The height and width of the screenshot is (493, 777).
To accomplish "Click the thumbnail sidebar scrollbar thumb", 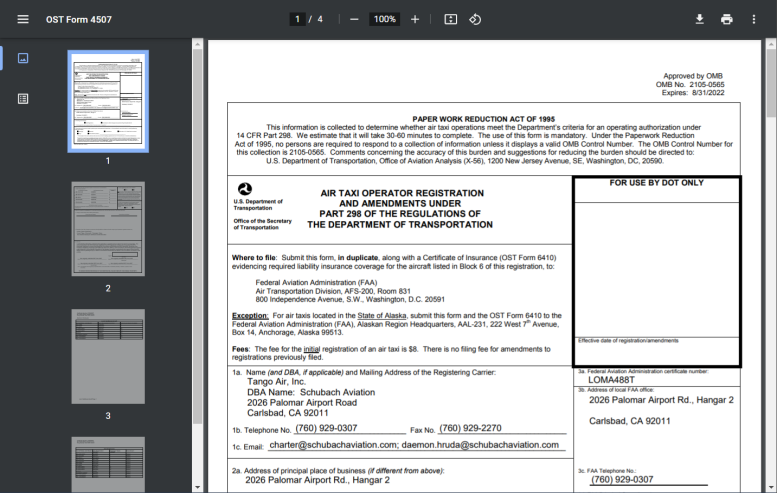I will tap(197, 236).
